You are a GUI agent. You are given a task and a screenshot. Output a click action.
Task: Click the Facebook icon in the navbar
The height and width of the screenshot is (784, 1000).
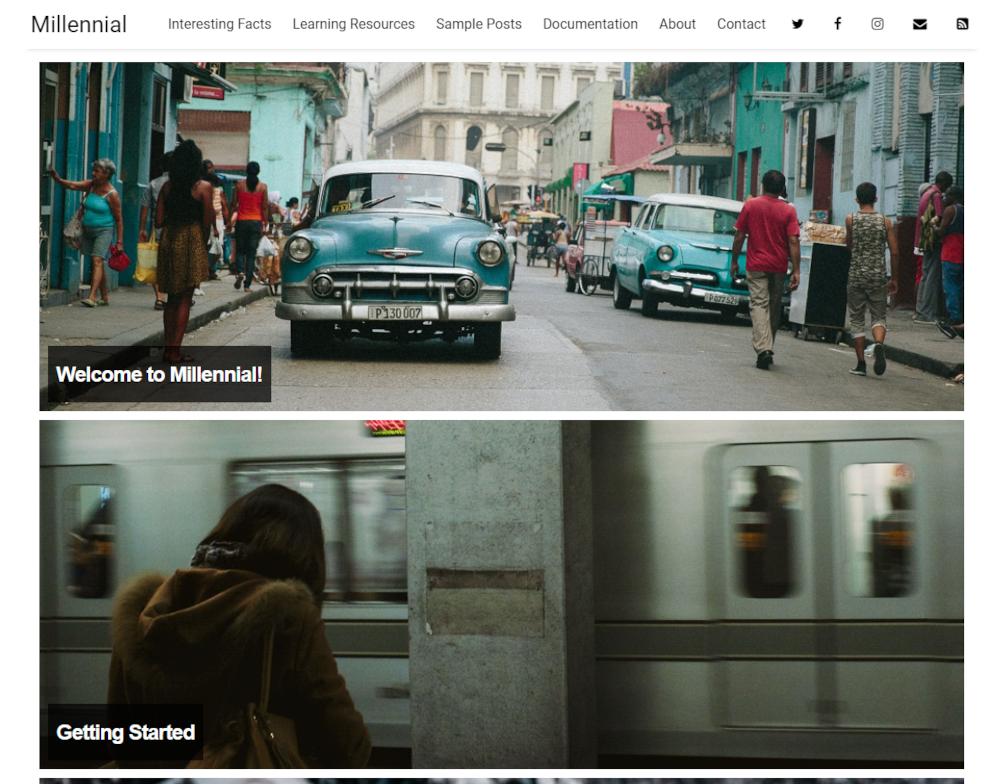837,24
